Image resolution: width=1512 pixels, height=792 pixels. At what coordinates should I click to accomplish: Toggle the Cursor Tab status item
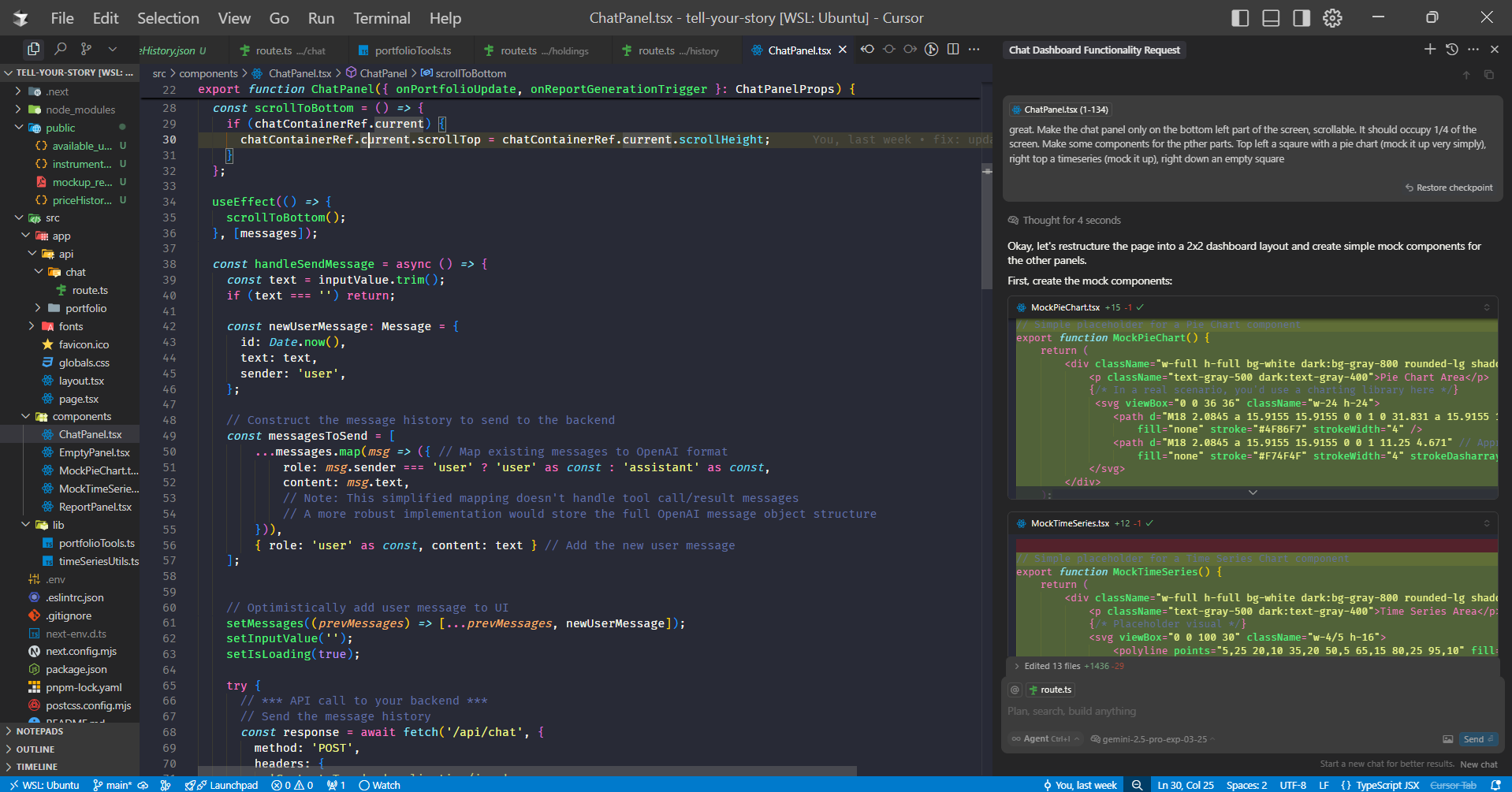click(x=1454, y=785)
